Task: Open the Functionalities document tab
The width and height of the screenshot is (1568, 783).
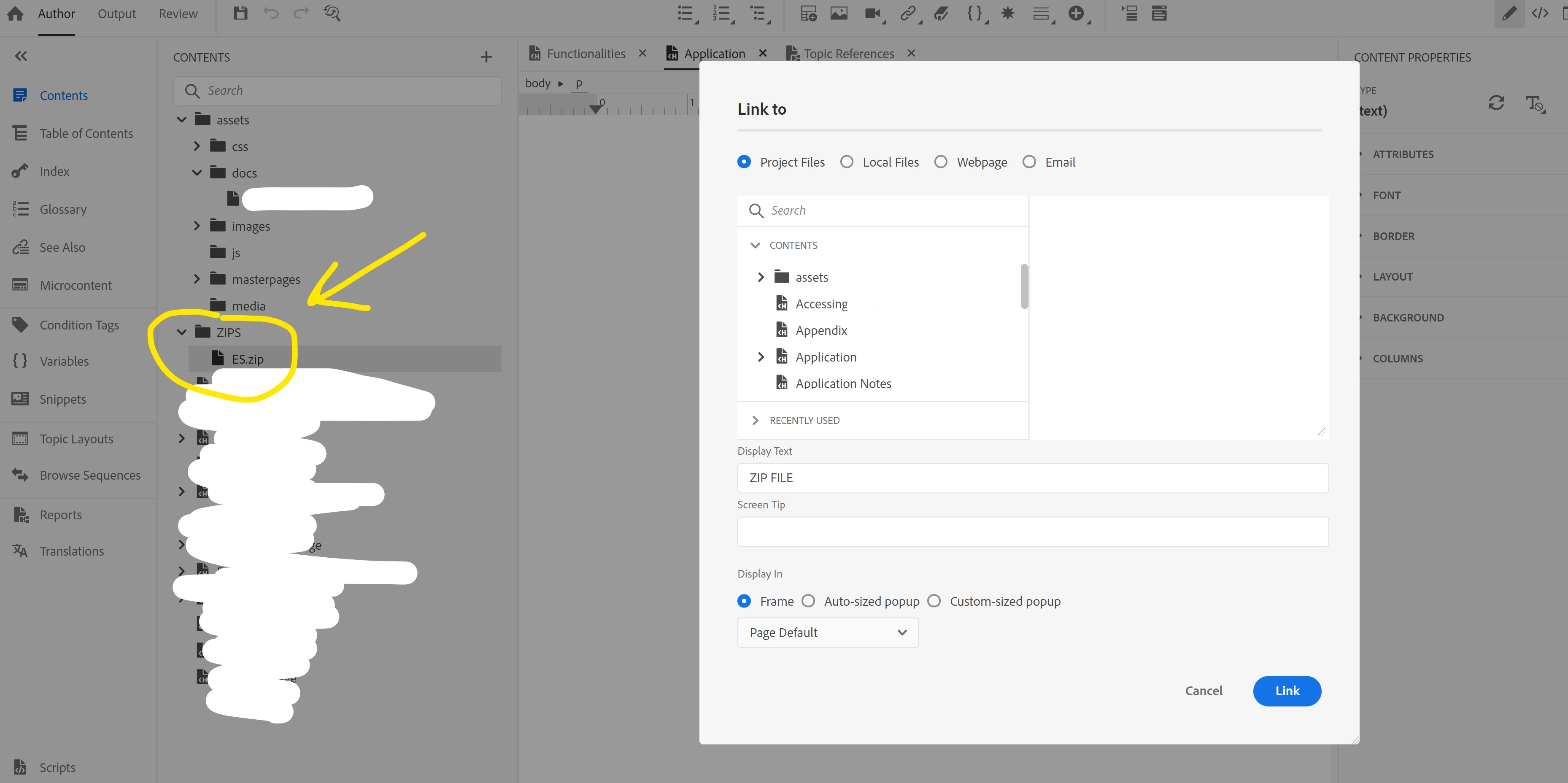Action: pyautogui.click(x=585, y=54)
